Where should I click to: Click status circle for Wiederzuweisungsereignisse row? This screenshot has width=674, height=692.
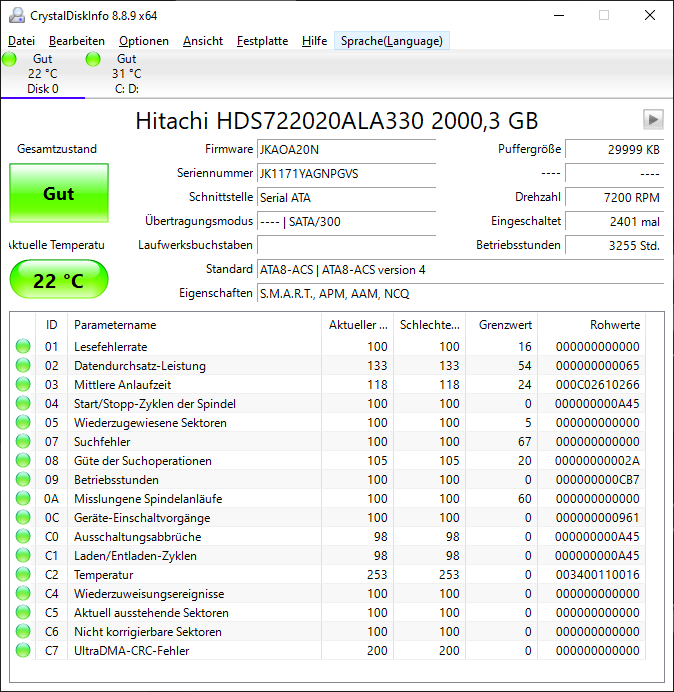coord(23,593)
